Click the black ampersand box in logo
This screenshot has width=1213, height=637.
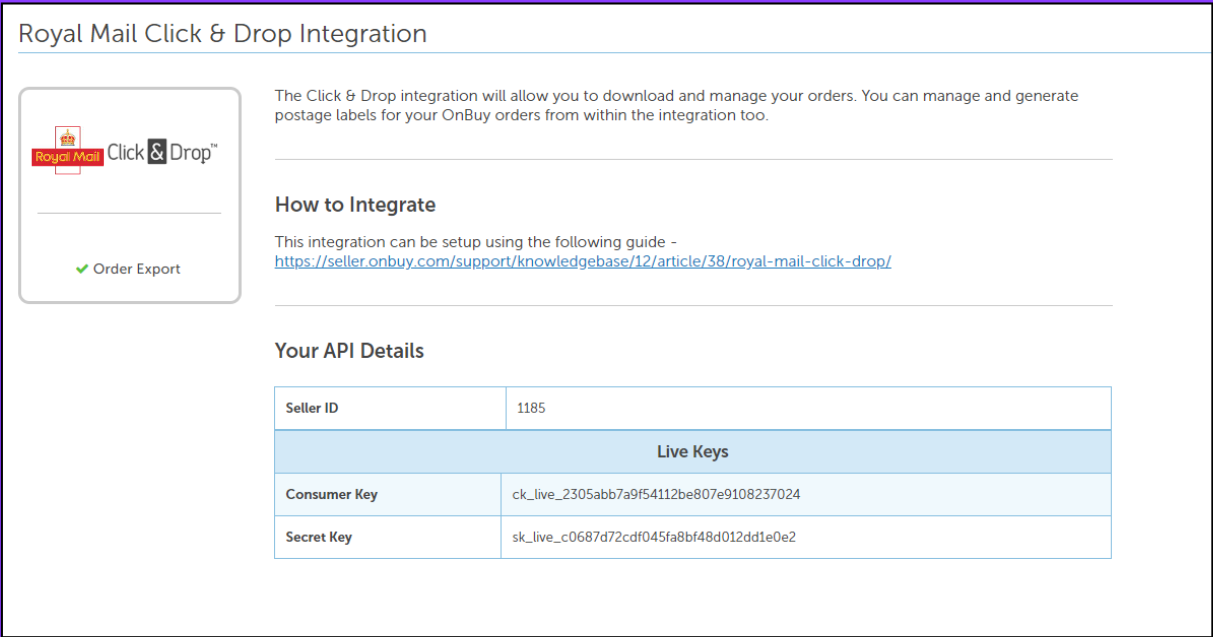click(x=157, y=153)
